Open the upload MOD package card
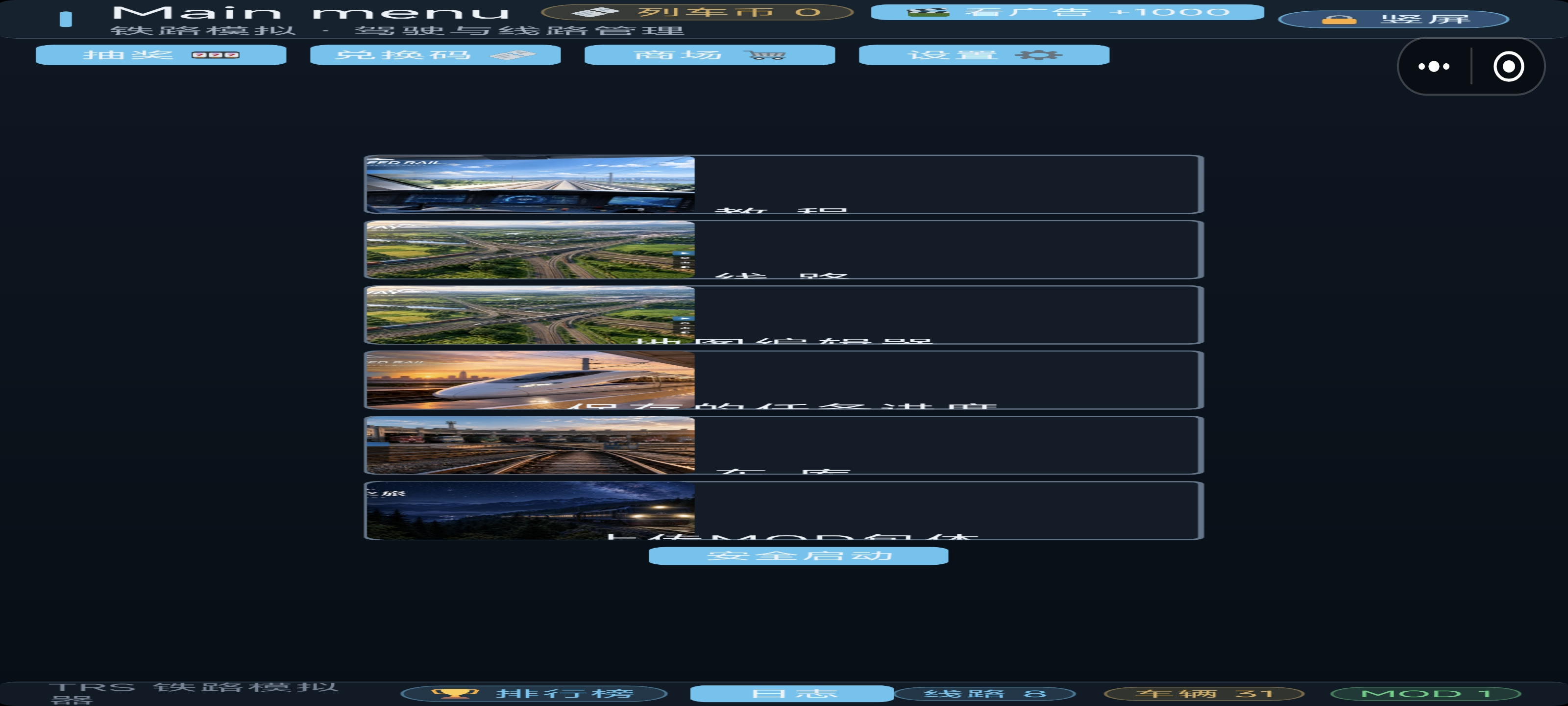This screenshot has width=1568, height=706. [x=784, y=510]
